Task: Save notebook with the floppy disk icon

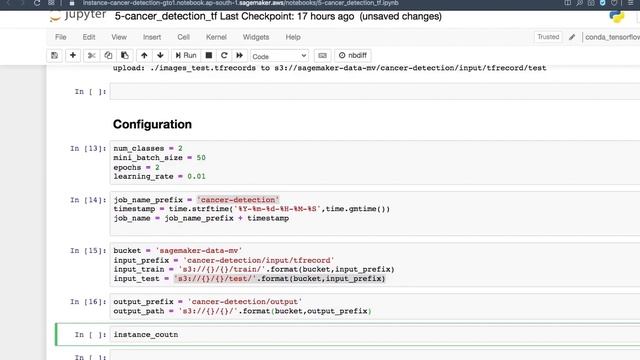Action: 54,56
